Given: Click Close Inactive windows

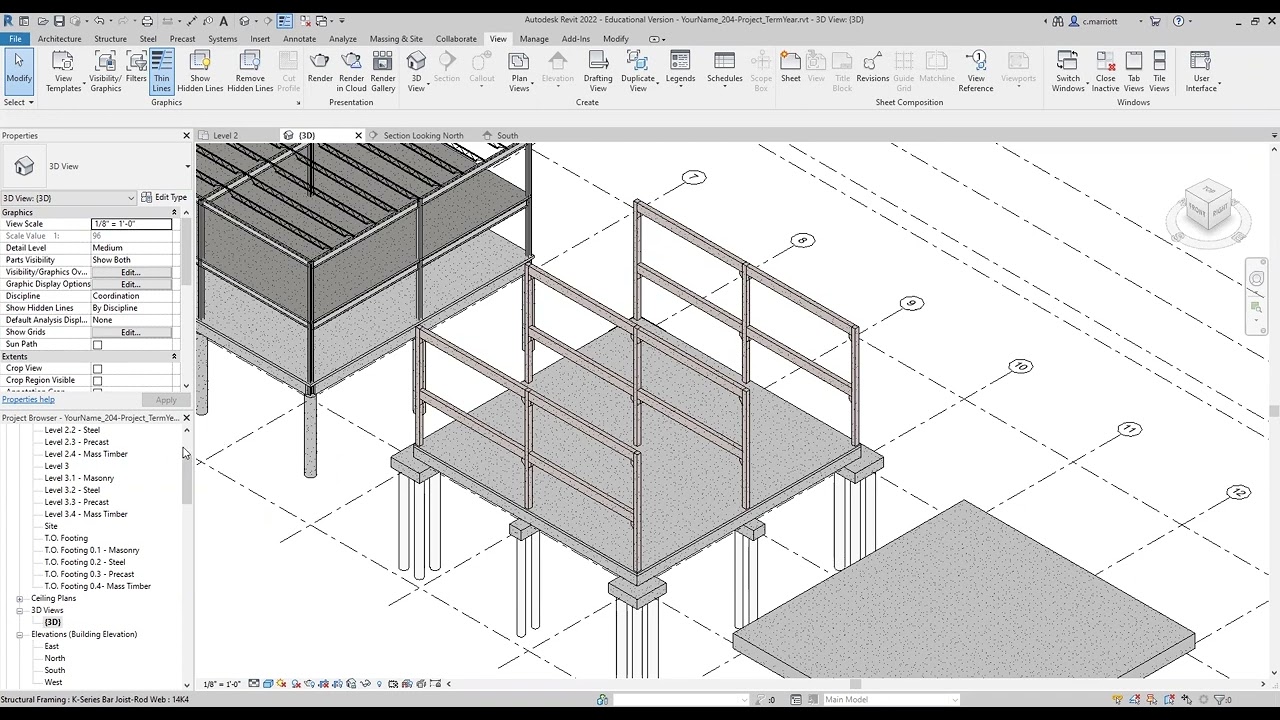Looking at the screenshot, I should pyautogui.click(x=1105, y=71).
